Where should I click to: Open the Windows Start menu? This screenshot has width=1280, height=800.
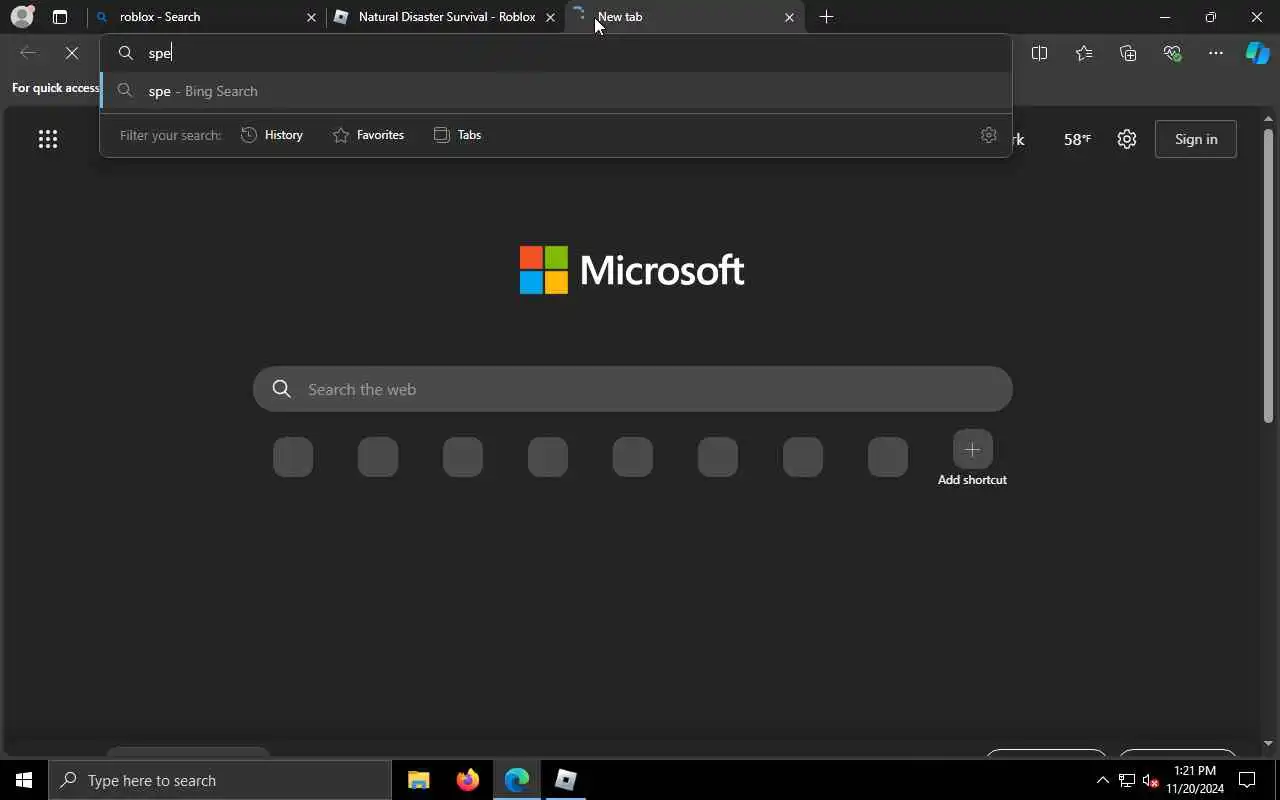tap(24, 780)
